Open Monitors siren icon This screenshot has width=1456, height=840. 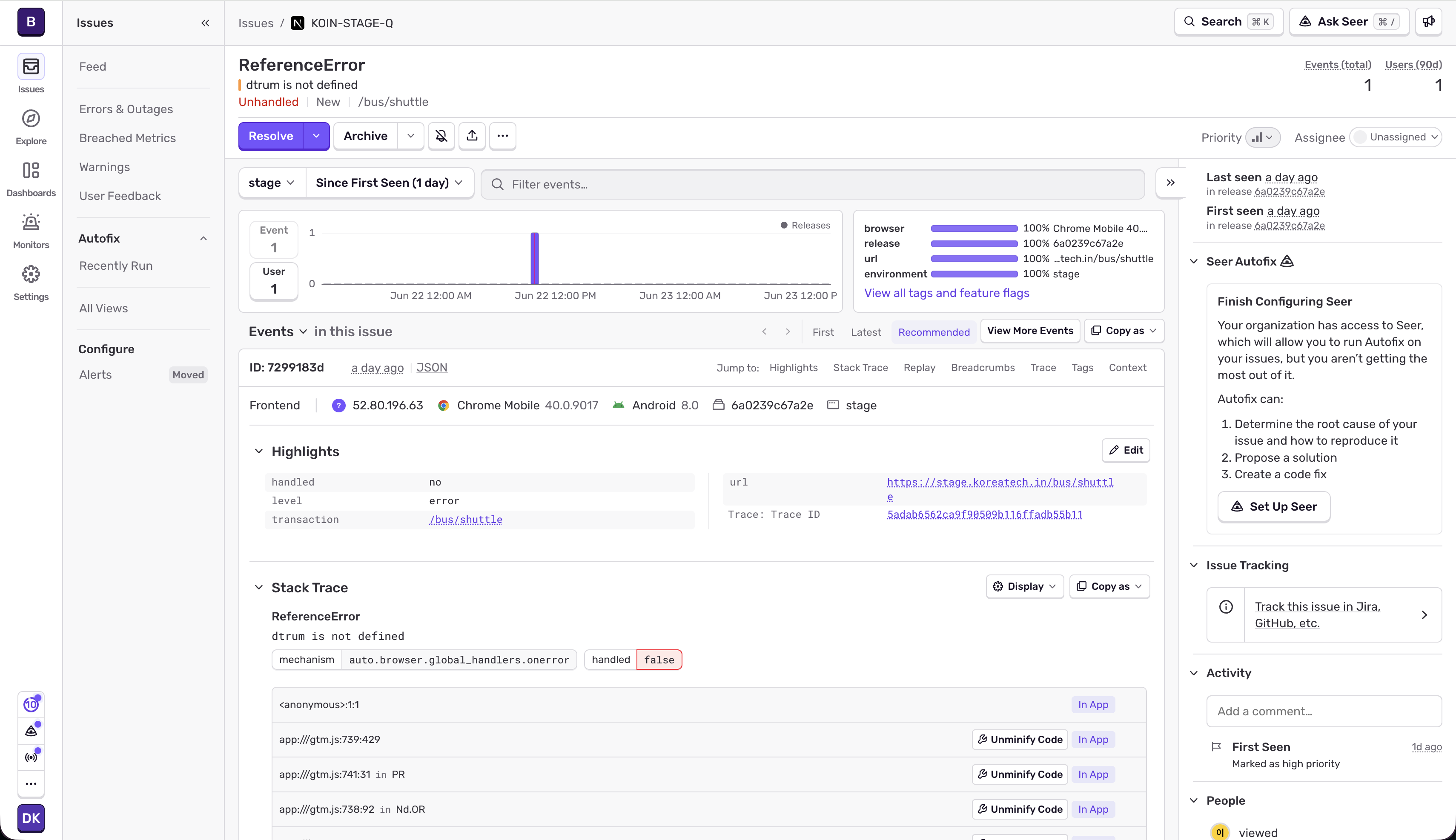click(x=31, y=223)
